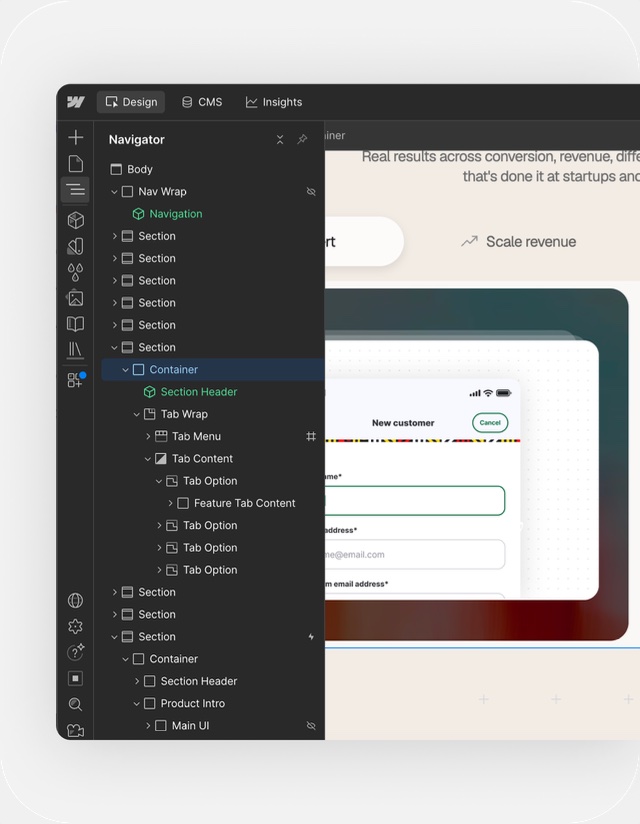640x824 pixels.
Task: Expand the Tab Menu chevron
Action: [148, 436]
